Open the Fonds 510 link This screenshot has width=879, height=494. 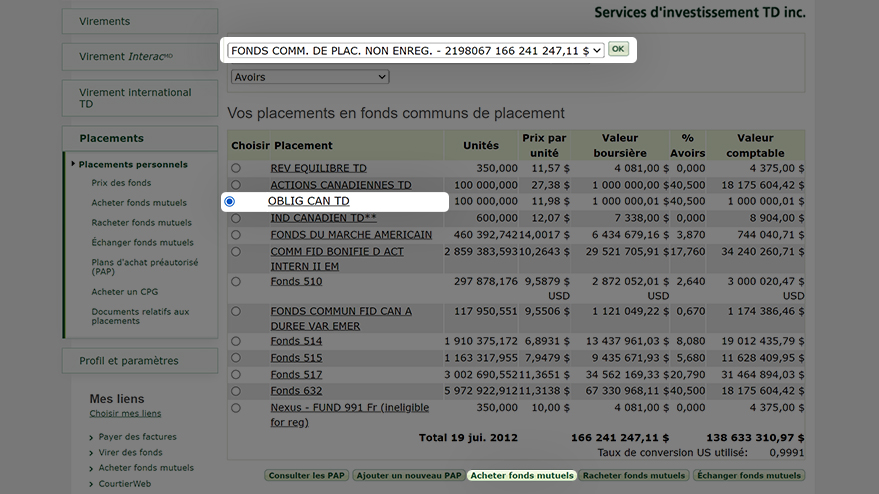296,281
